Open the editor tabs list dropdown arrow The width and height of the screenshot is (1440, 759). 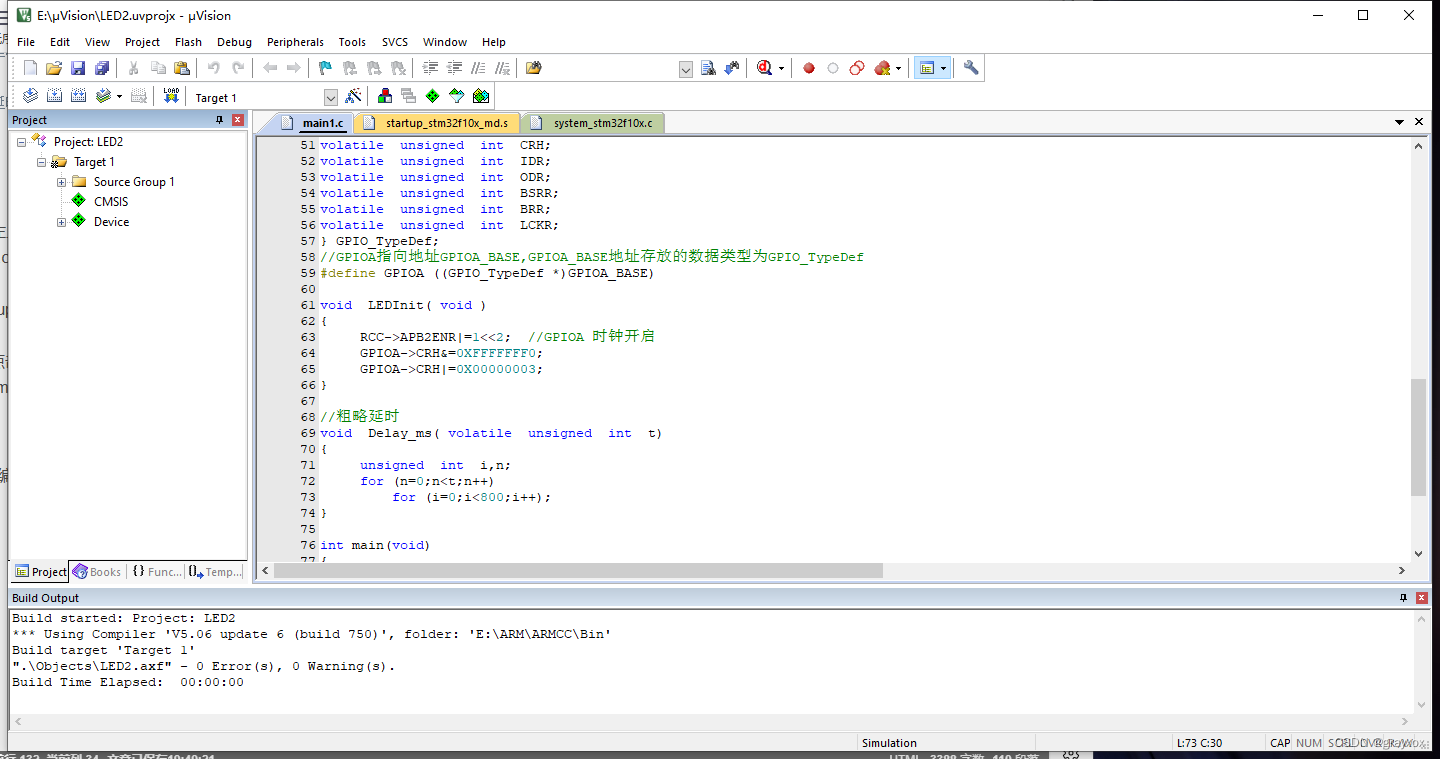pos(1400,122)
